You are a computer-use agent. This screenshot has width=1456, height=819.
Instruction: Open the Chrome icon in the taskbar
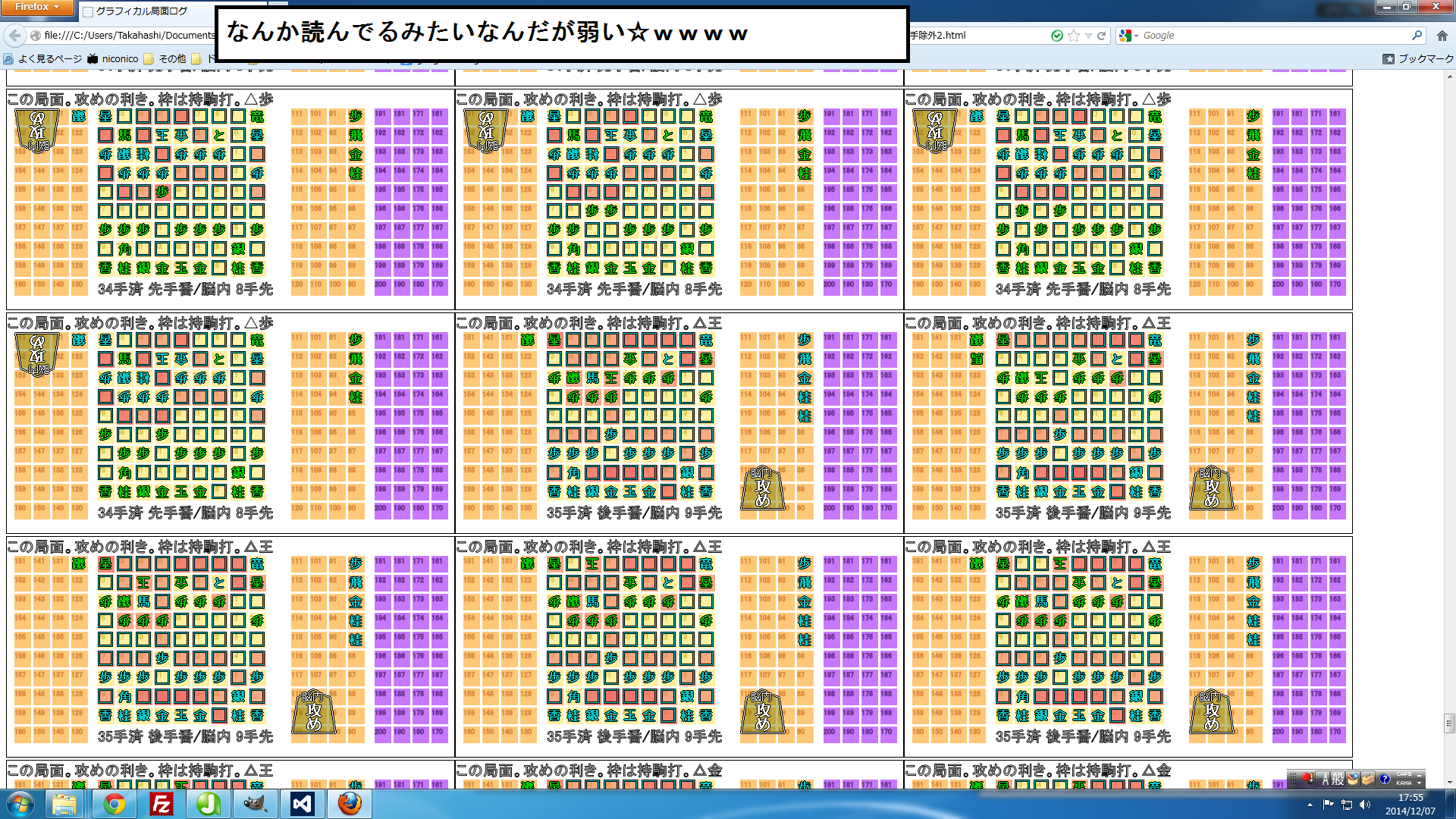click(x=115, y=803)
